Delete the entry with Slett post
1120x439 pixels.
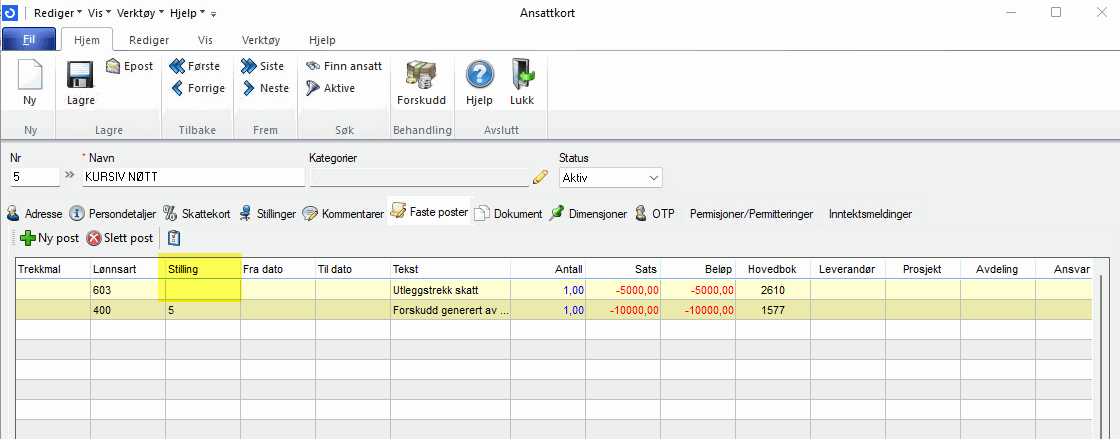[x=119, y=238]
